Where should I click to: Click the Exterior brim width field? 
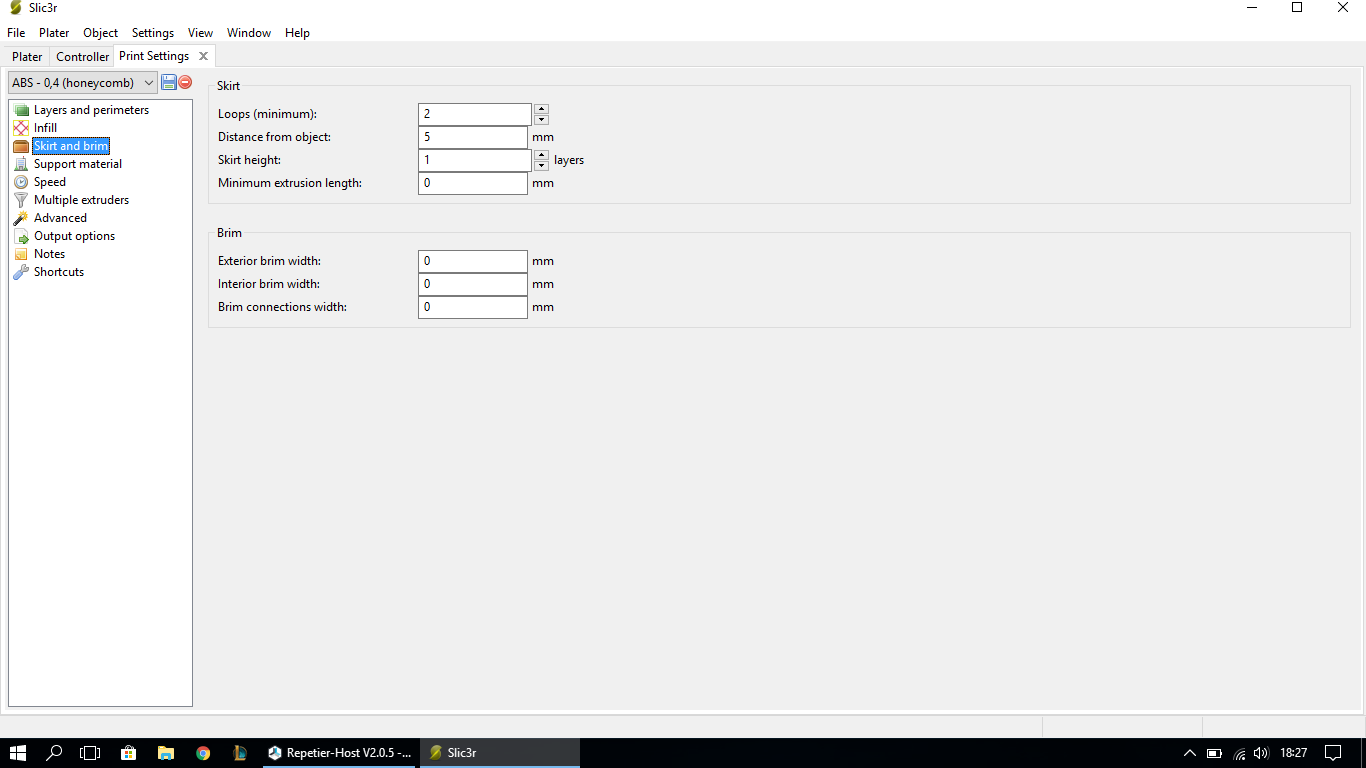tap(472, 261)
